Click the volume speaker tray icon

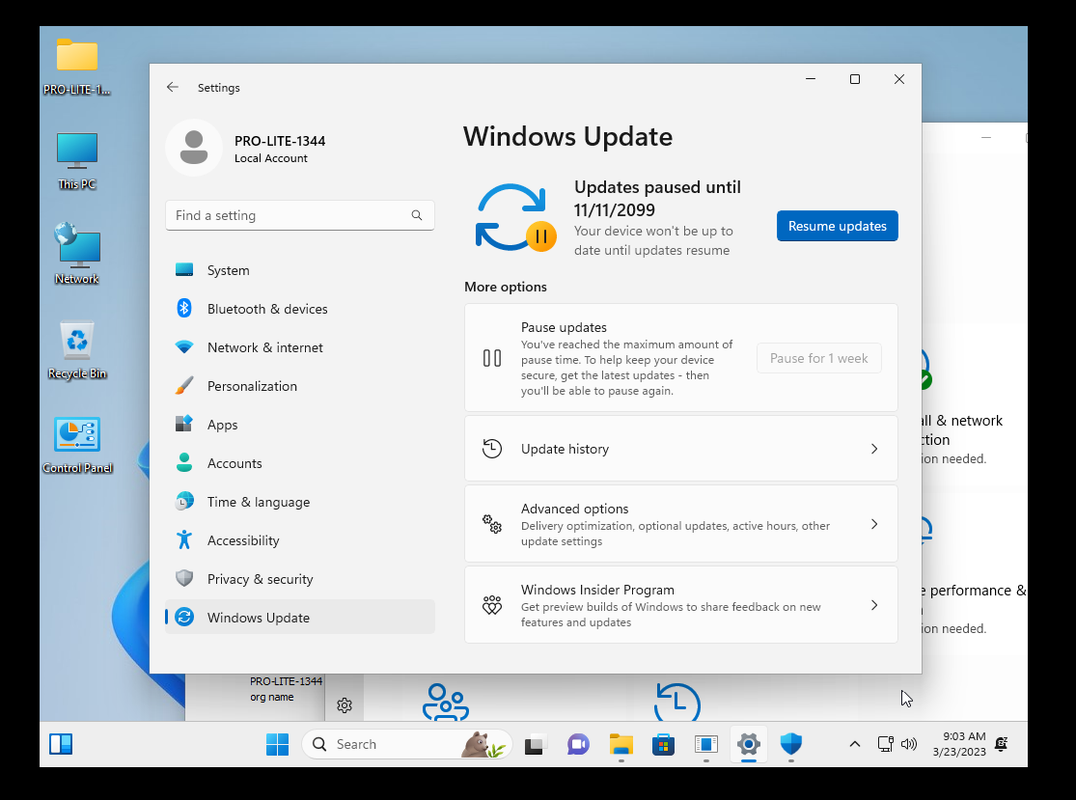coord(909,744)
